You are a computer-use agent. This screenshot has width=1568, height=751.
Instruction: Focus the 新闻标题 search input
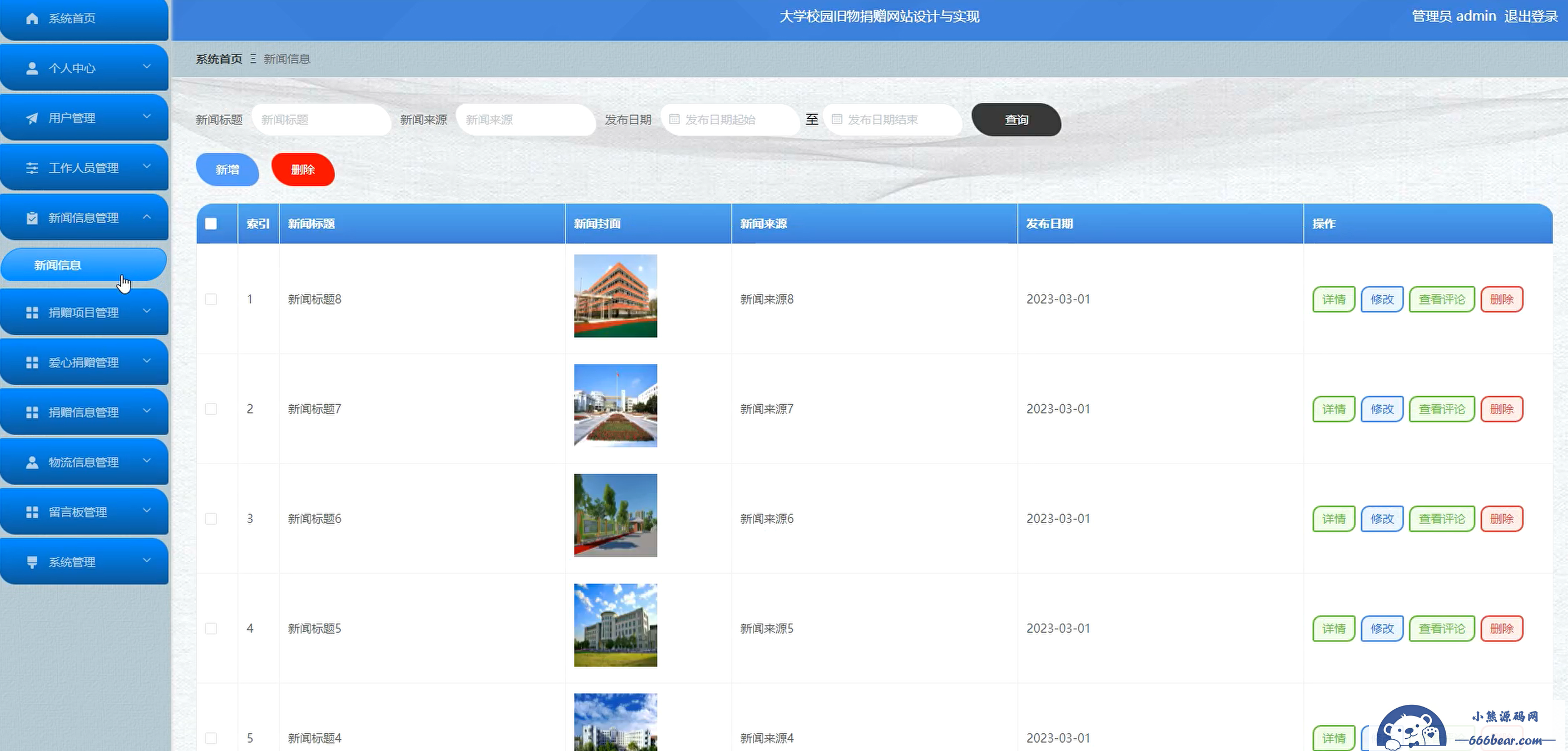pos(321,120)
